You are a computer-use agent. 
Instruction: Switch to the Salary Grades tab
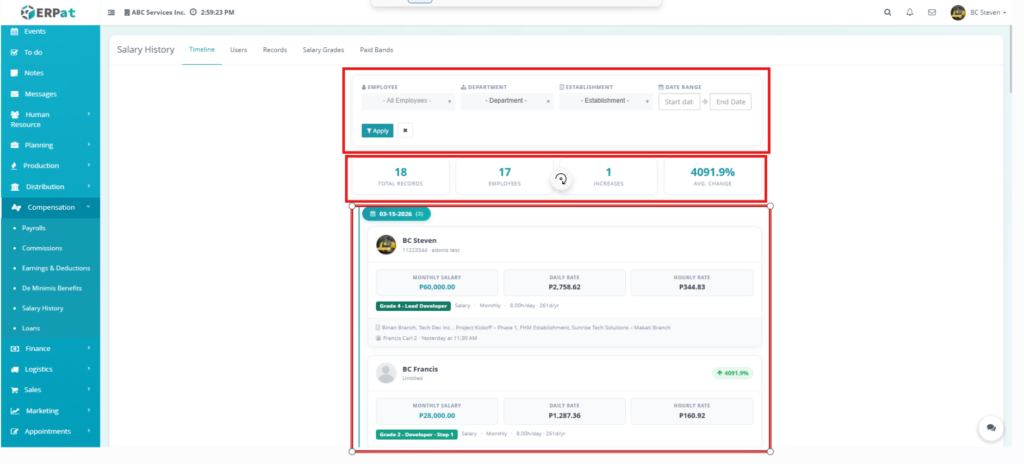323,50
